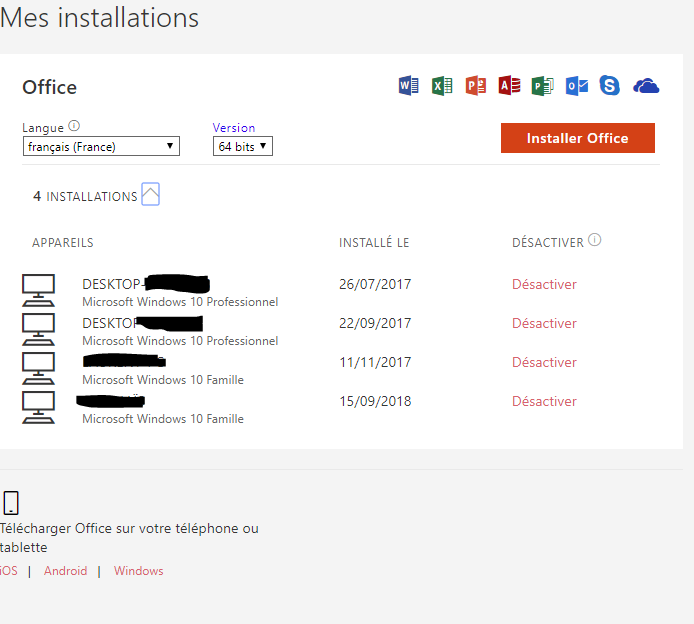Collapse the 4 installations list
694x624 pixels.
click(150, 194)
